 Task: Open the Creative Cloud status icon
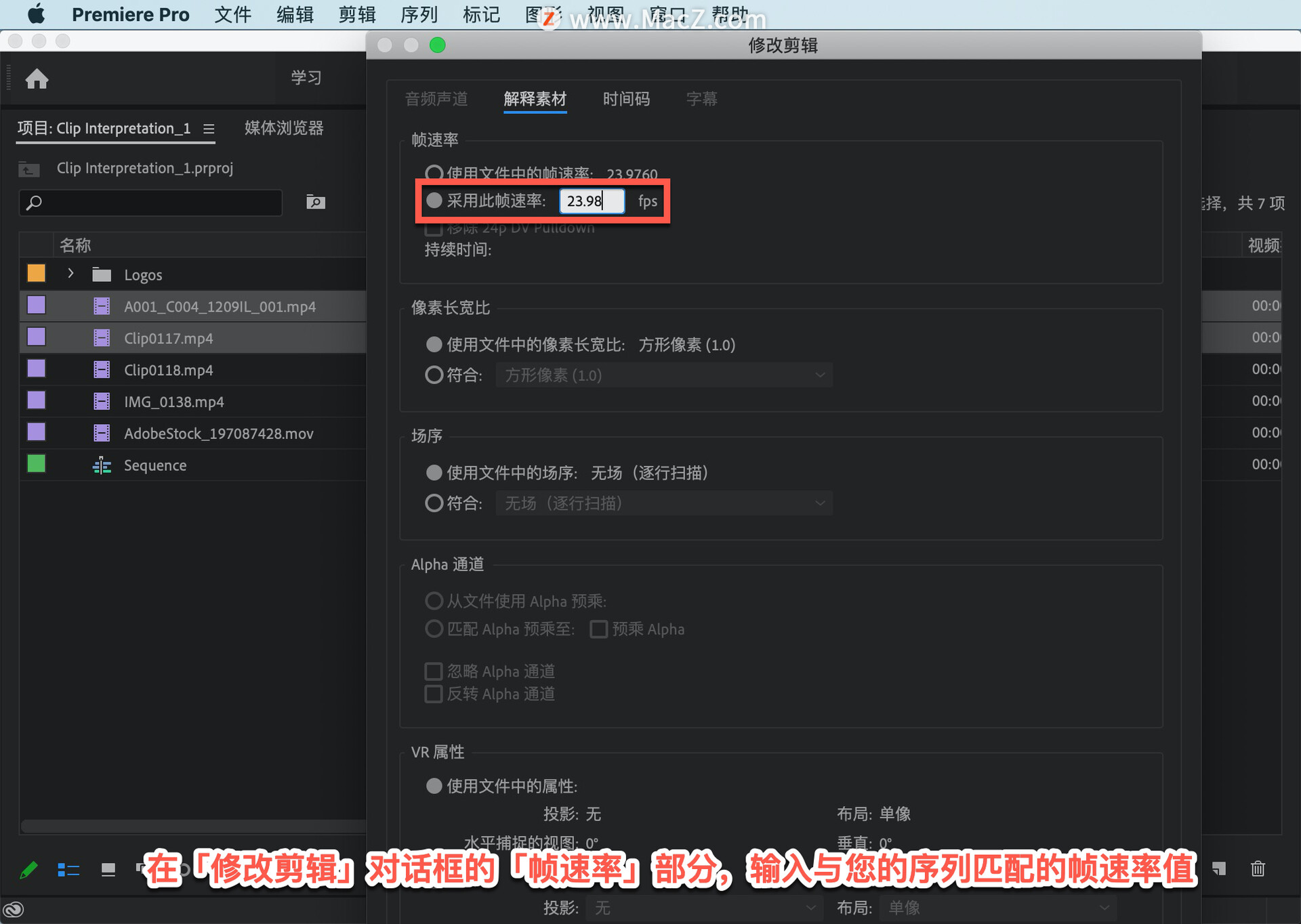14,909
